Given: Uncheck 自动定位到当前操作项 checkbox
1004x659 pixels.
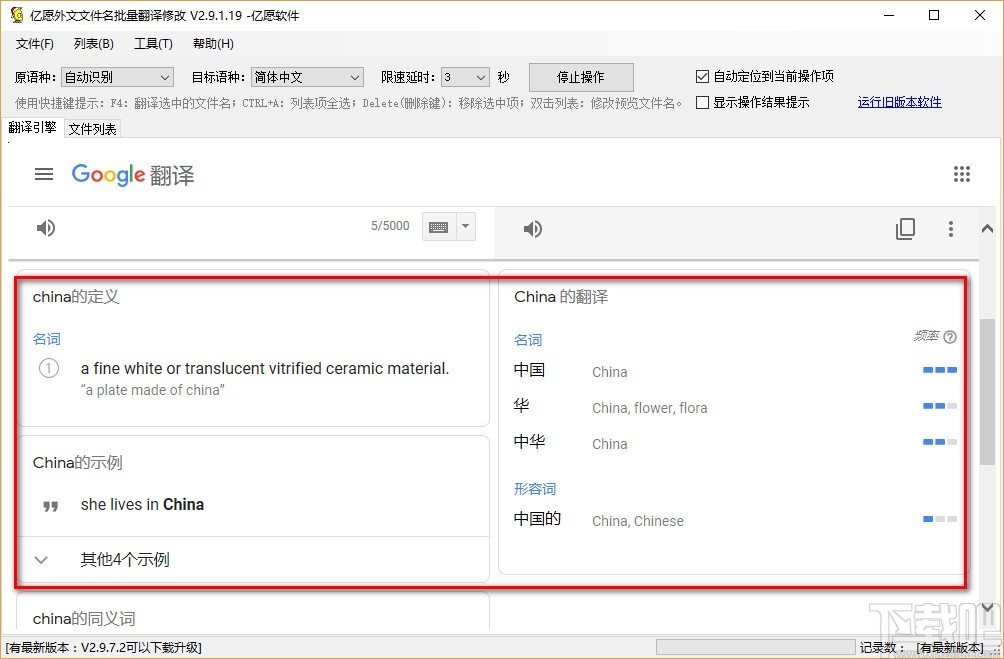Looking at the screenshot, I should click(702, 77).
